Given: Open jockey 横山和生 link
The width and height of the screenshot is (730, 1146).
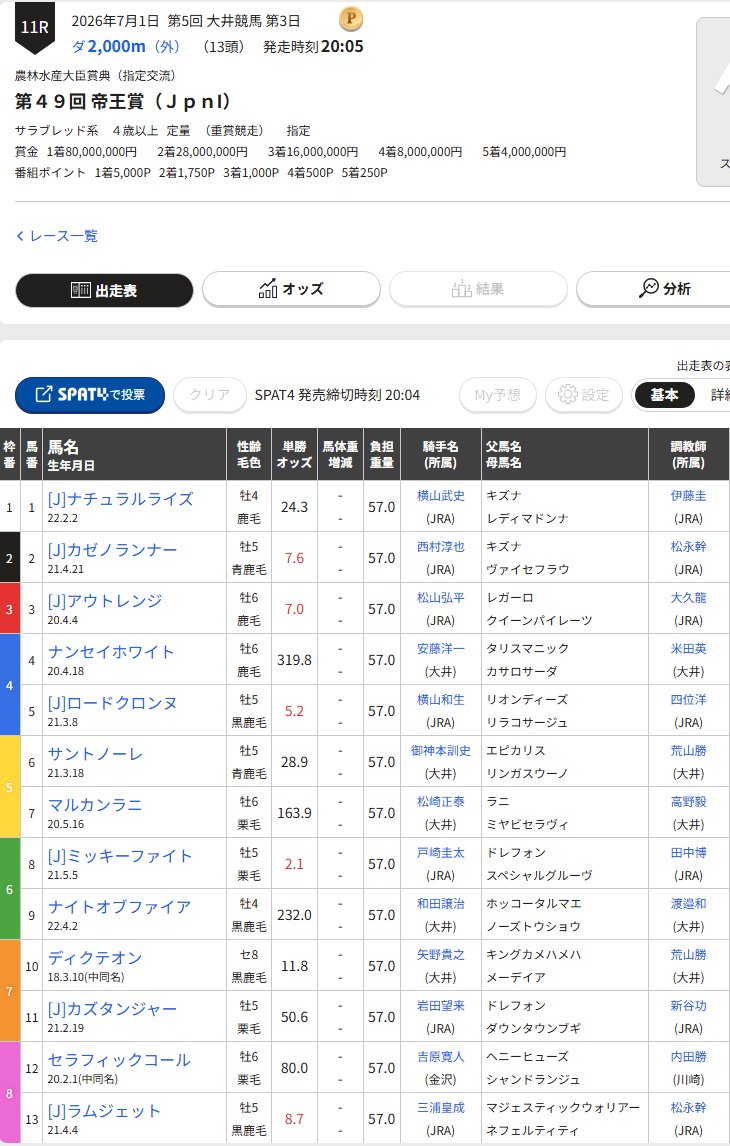Looking at the screenshot, I should coord(441,699).
